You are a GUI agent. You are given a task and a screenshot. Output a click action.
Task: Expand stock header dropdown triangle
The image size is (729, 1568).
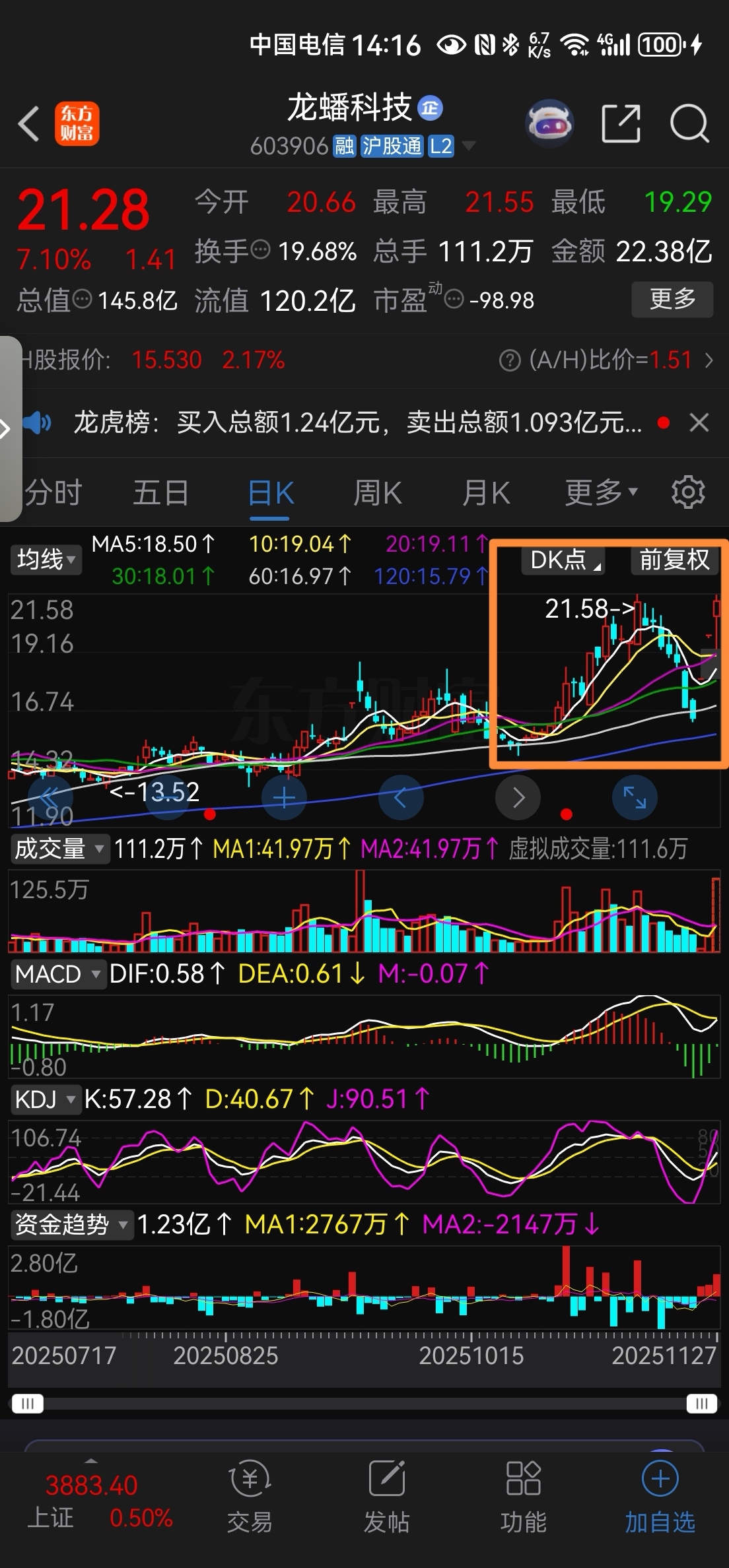tap(468, 146)
